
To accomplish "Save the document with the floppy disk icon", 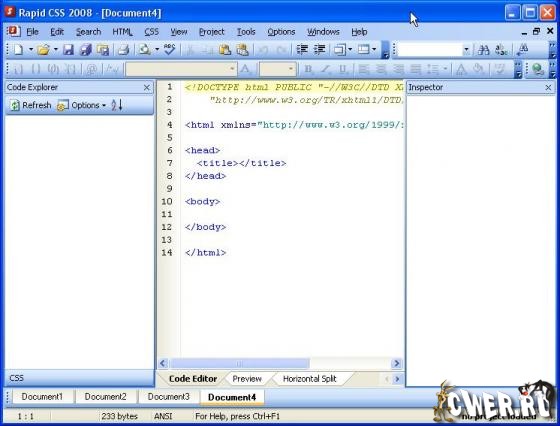I will point(69,50).
